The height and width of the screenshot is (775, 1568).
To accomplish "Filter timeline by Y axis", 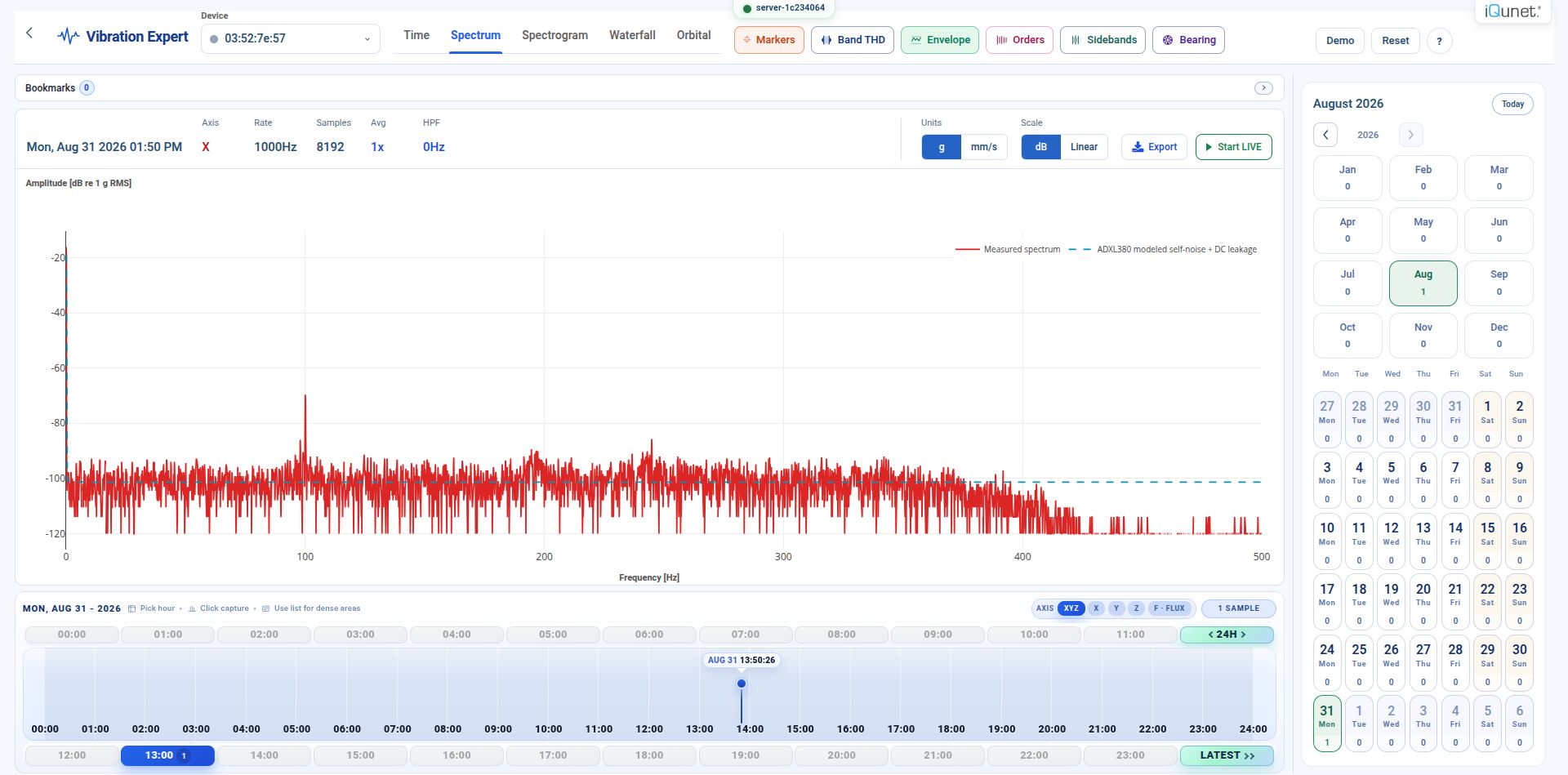I will click(1116, 608).
